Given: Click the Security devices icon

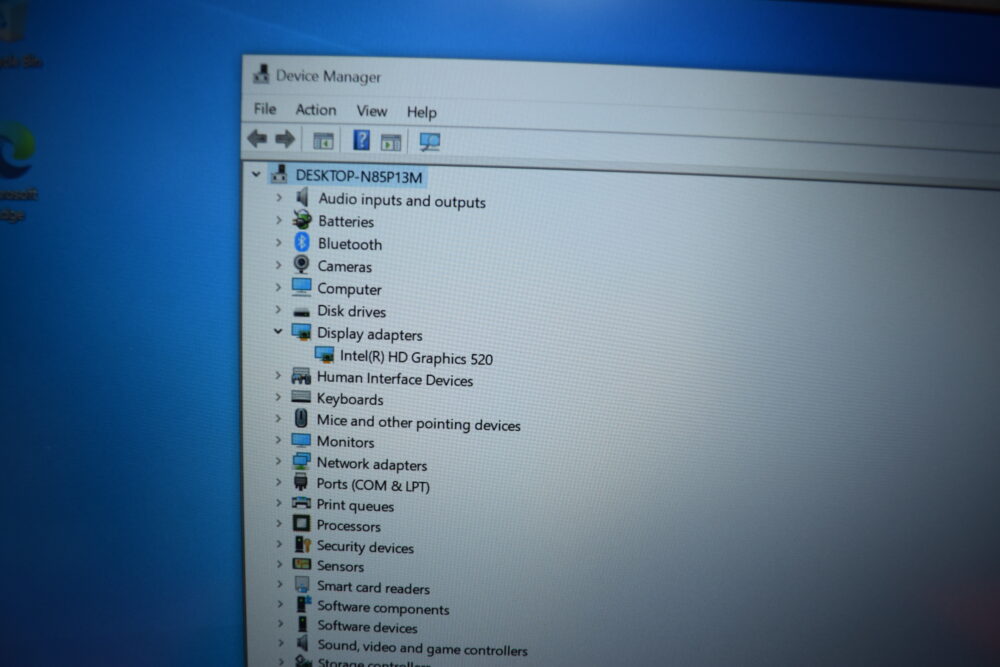Looking at the screenshot, I should pos(302,544).
